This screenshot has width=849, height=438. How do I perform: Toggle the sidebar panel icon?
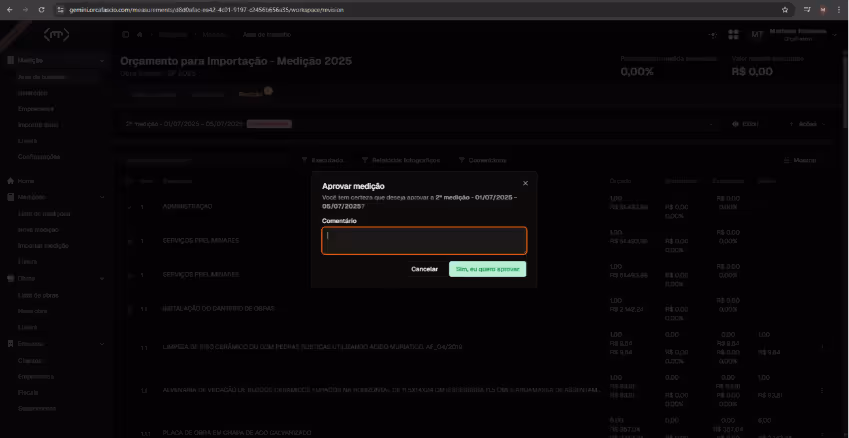point(126,35)
